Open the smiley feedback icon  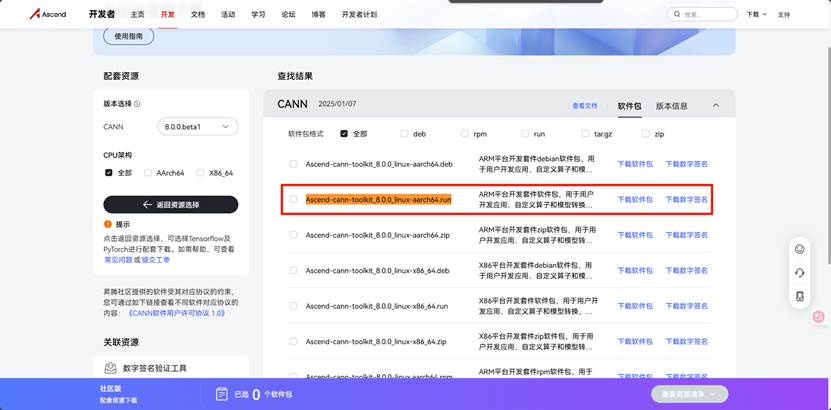tap(800, 249)
